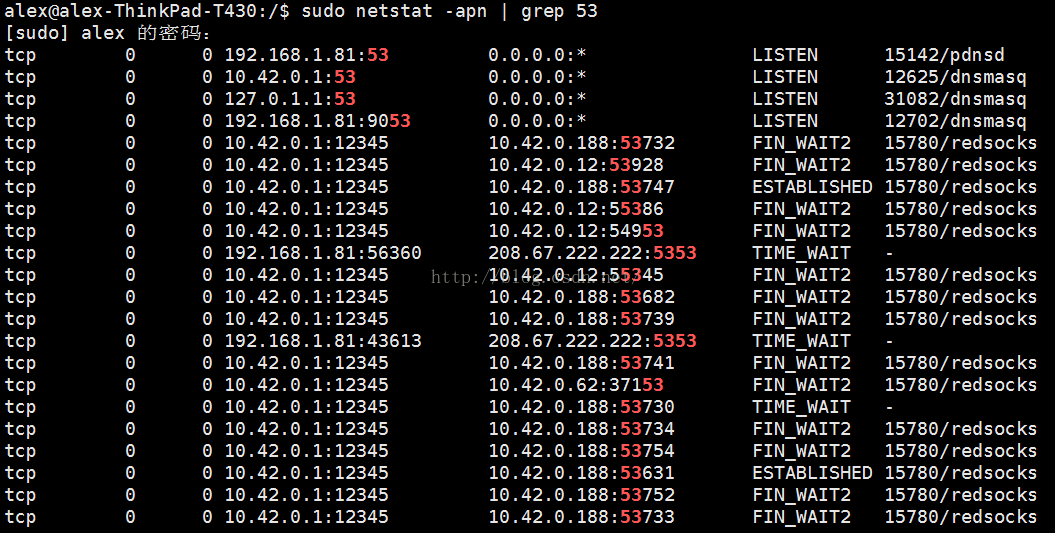Image resolution: width=1055 pixels, height=533 pixels.
Task: Click local address 192.168.1.81:43613
Action: [x=322, y=341]
